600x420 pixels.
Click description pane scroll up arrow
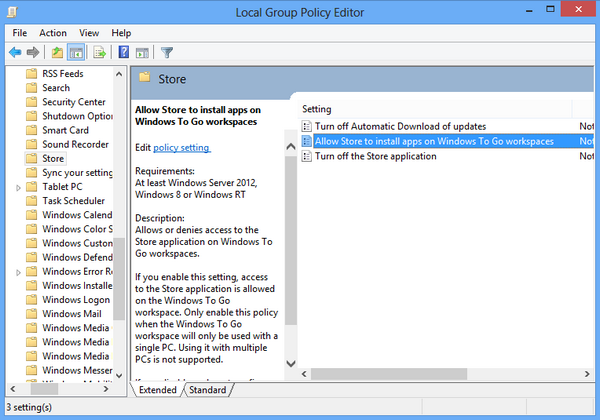click(291, 147)
